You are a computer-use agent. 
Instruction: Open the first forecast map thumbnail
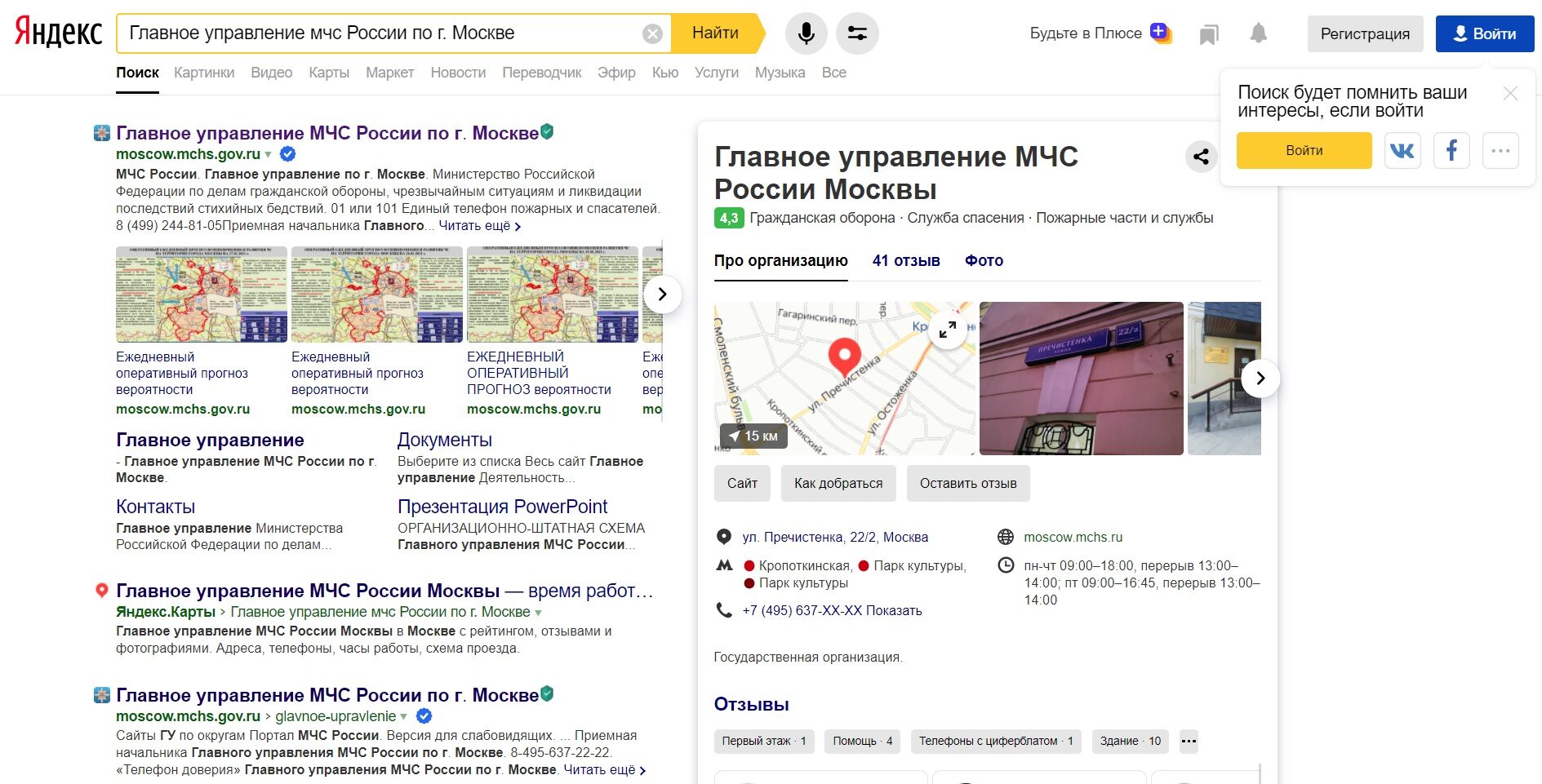202,295
